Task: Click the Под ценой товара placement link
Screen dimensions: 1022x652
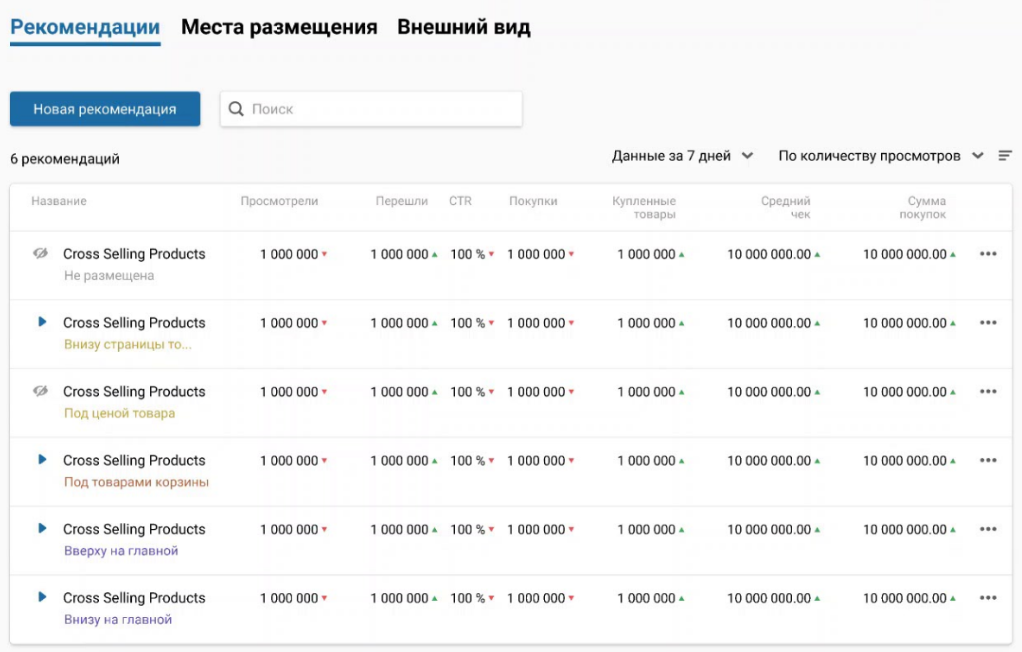Action: tap(119, 413)
